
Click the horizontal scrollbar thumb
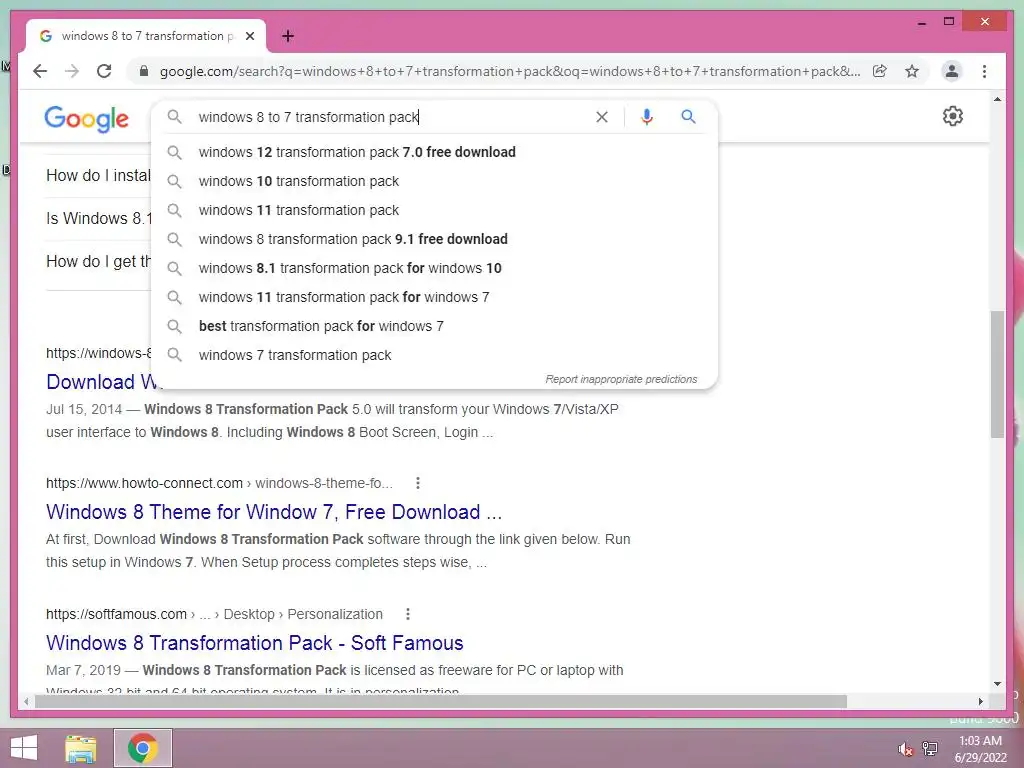[x=441, y=701]
